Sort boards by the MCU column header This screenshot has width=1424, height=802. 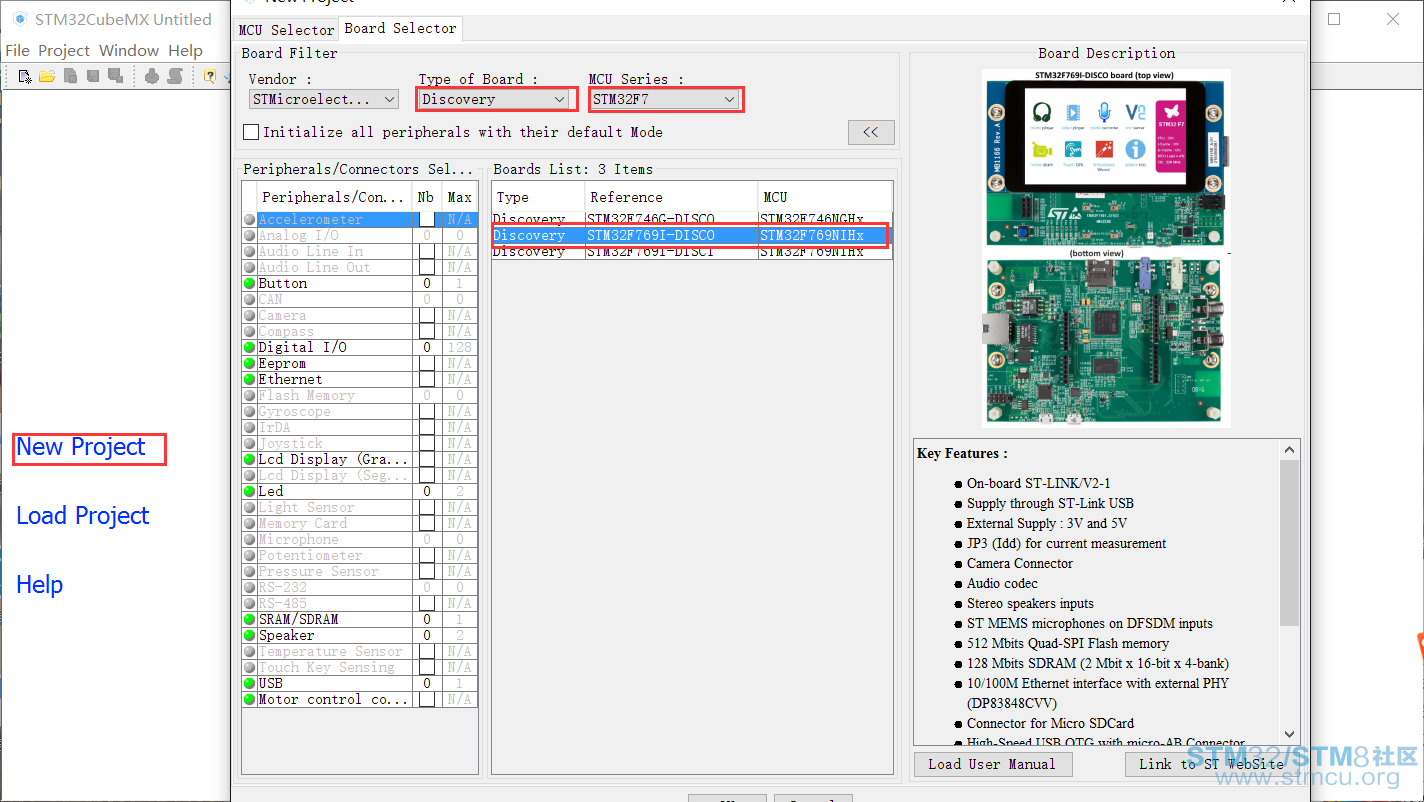pos(824,197)
